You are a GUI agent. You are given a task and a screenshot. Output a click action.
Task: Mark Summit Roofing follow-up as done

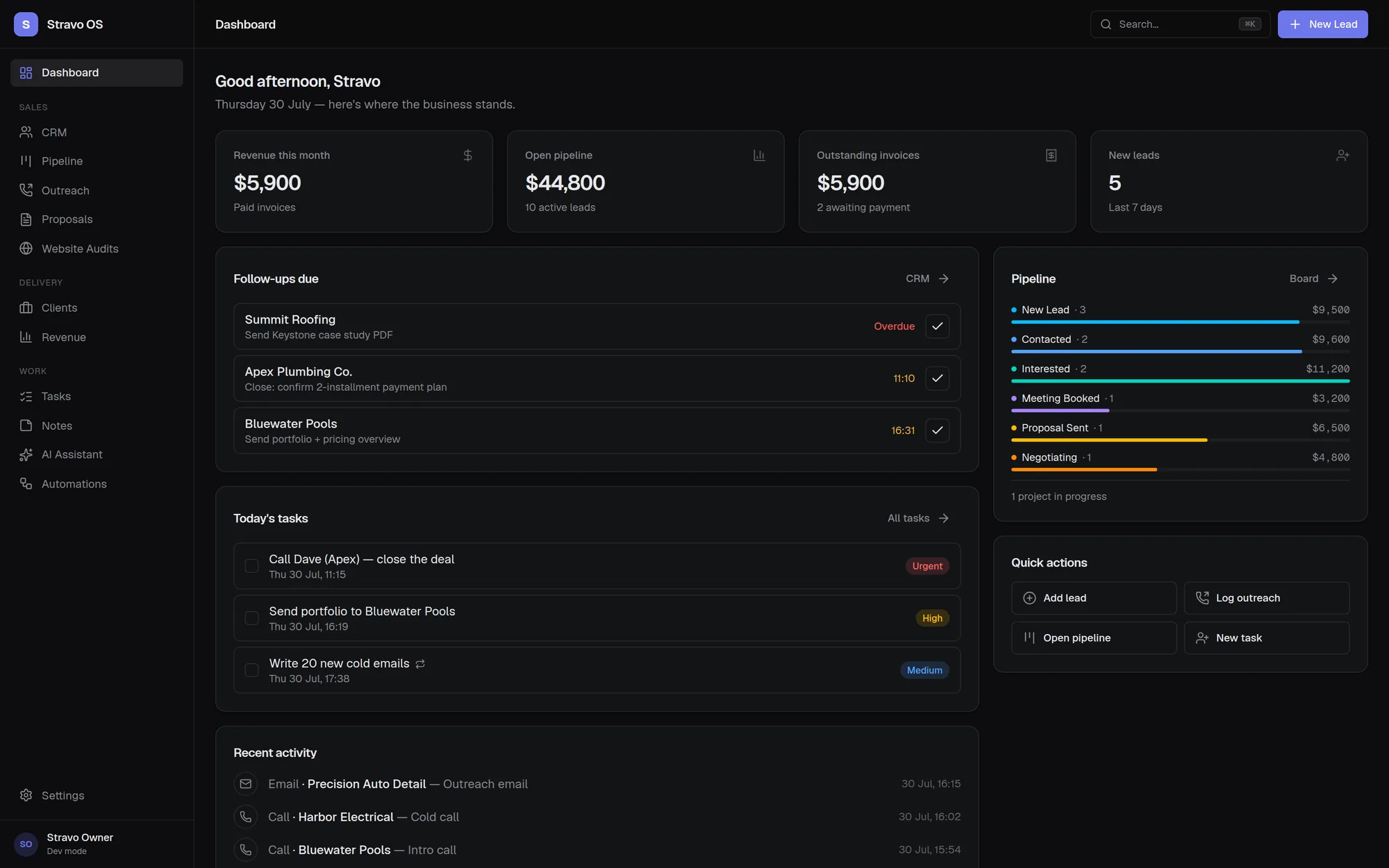coord(937,326)
